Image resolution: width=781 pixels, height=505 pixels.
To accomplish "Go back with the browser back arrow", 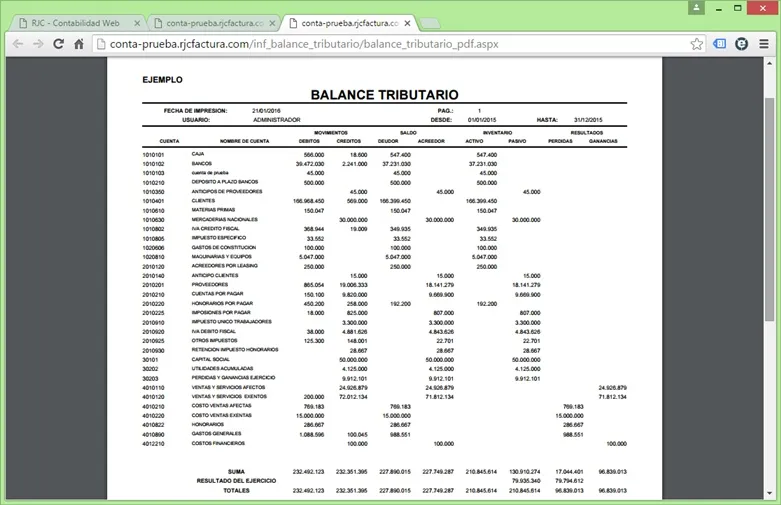I will coord(18,44).
